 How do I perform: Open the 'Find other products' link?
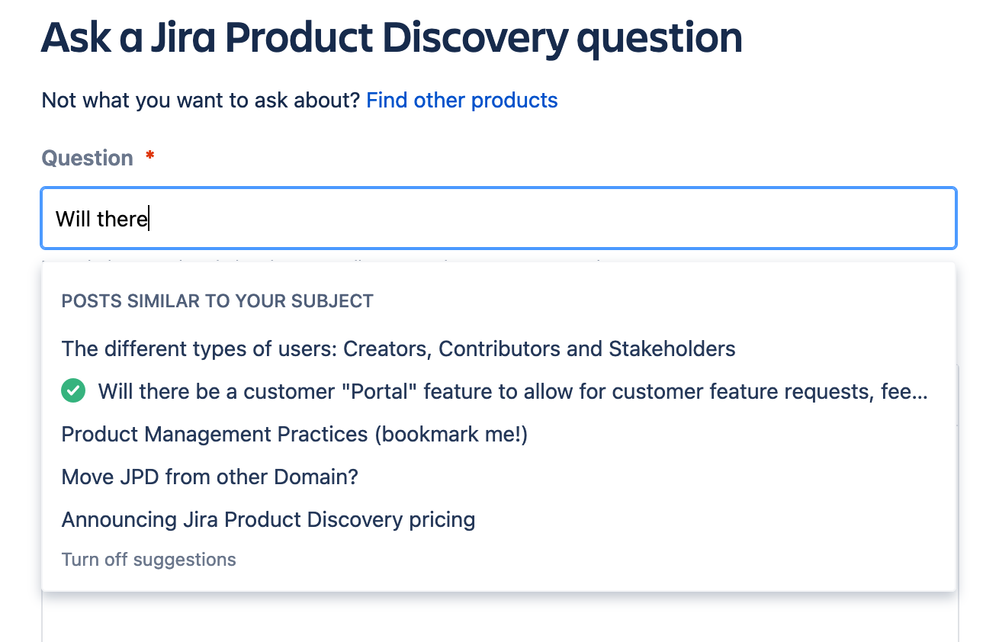(462, 100)
